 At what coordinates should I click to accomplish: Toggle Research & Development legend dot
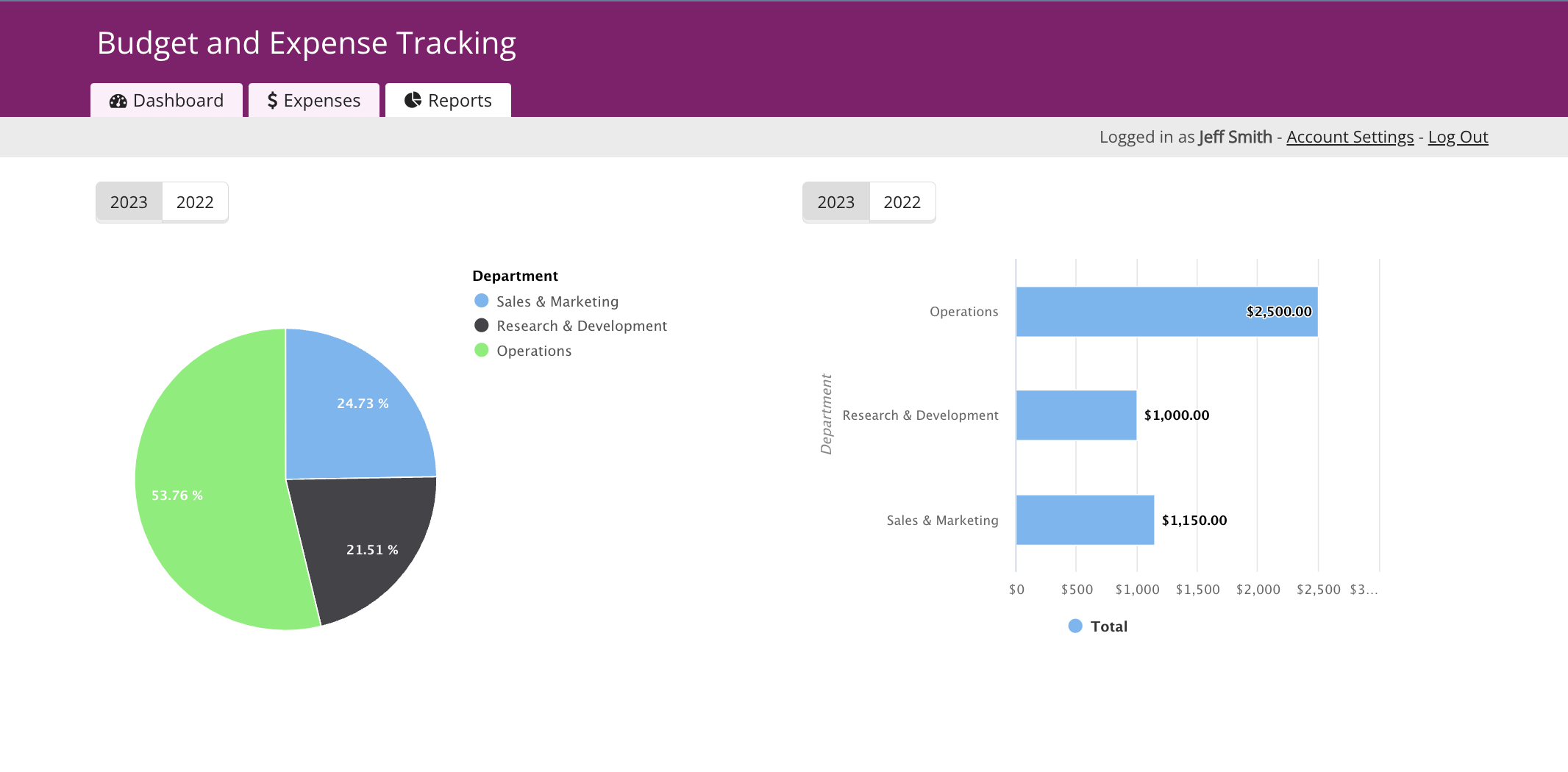point(482,325)
